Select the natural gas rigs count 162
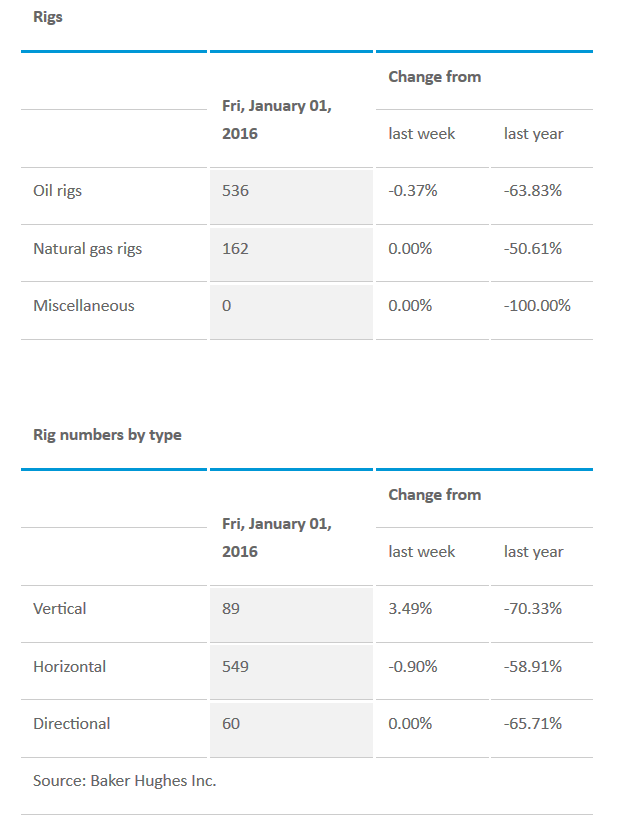The height and width of the screenshot is (832, 622). coord(235,248)
